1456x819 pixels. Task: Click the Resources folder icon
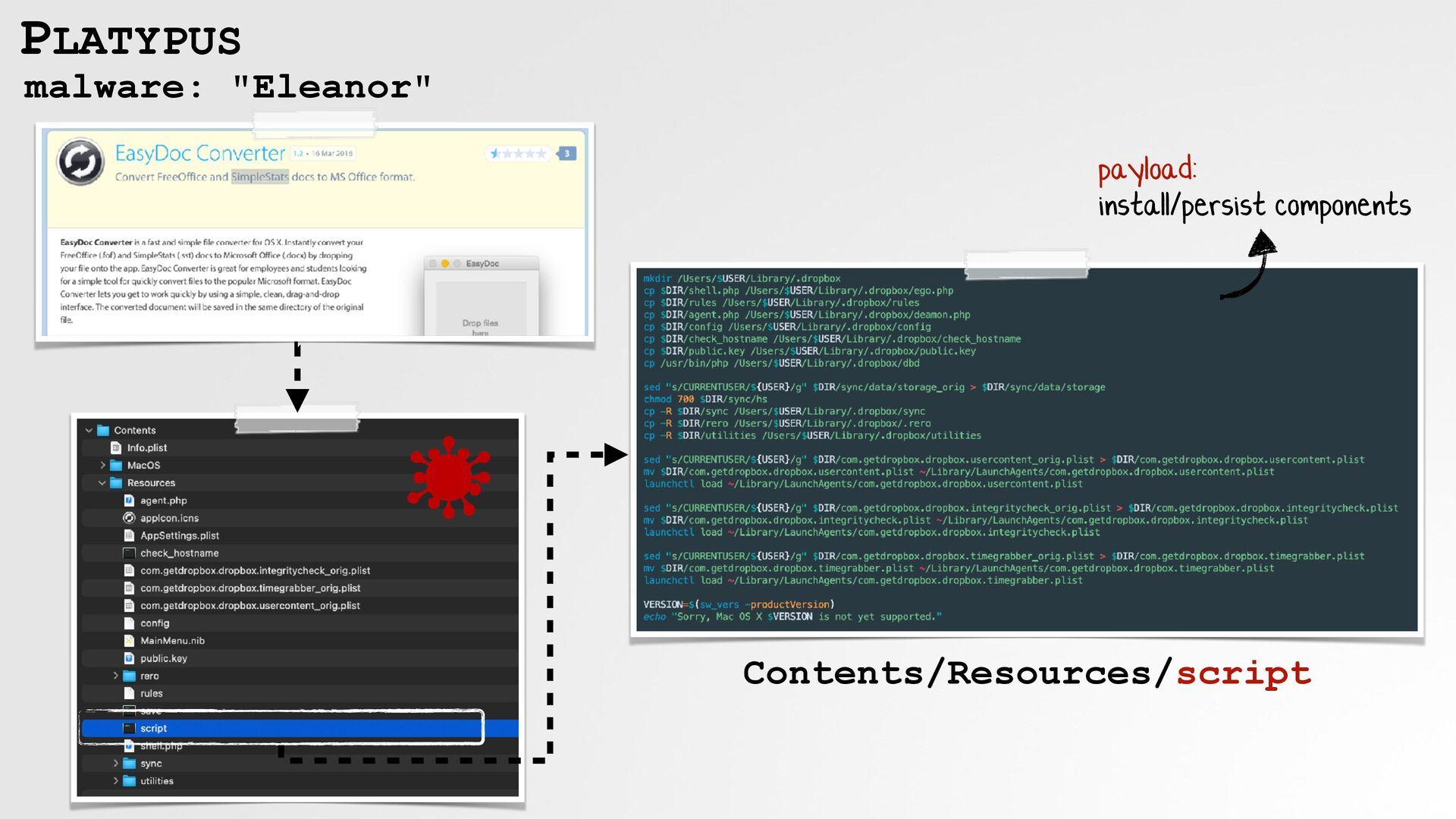pos(116,482)
